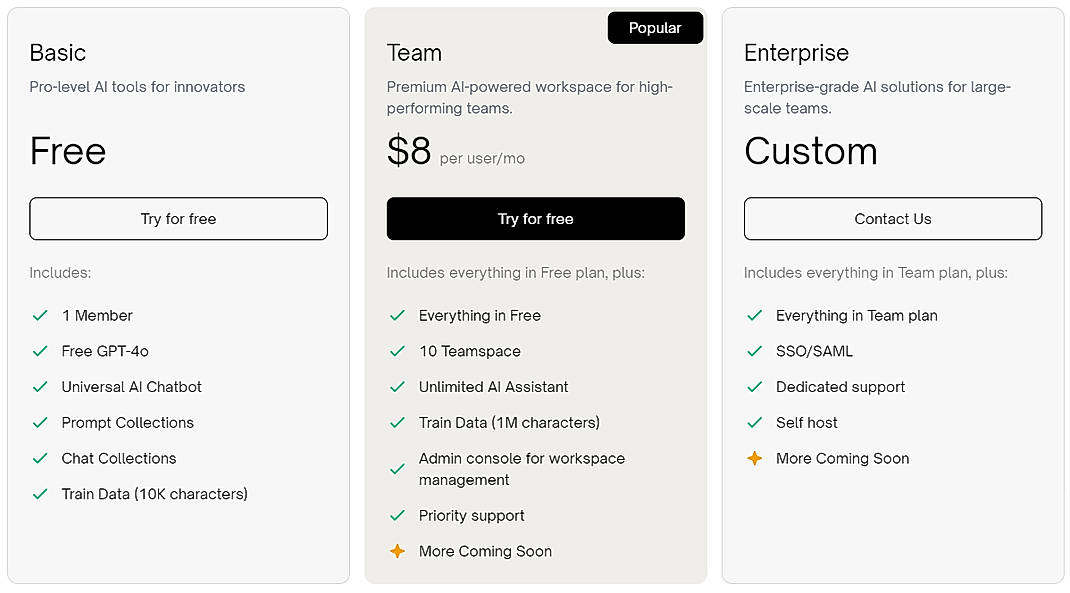The width and height of the screenshot is (1070, 593).
Task: Click the checkmark beside "Train Data (10K characters)"
Action: pyautogui.click(x=40, y=494)
